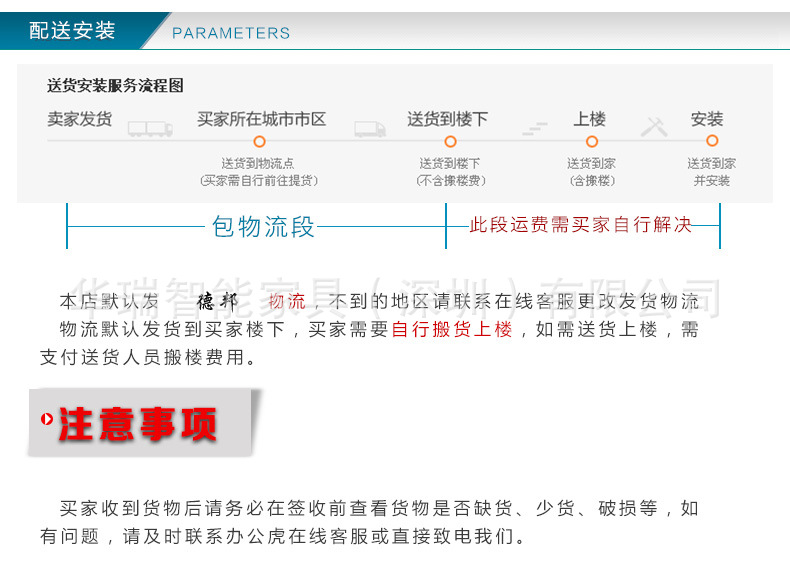Select the orange circle under 安装
The image size is (790, 580).
point(712,142)
